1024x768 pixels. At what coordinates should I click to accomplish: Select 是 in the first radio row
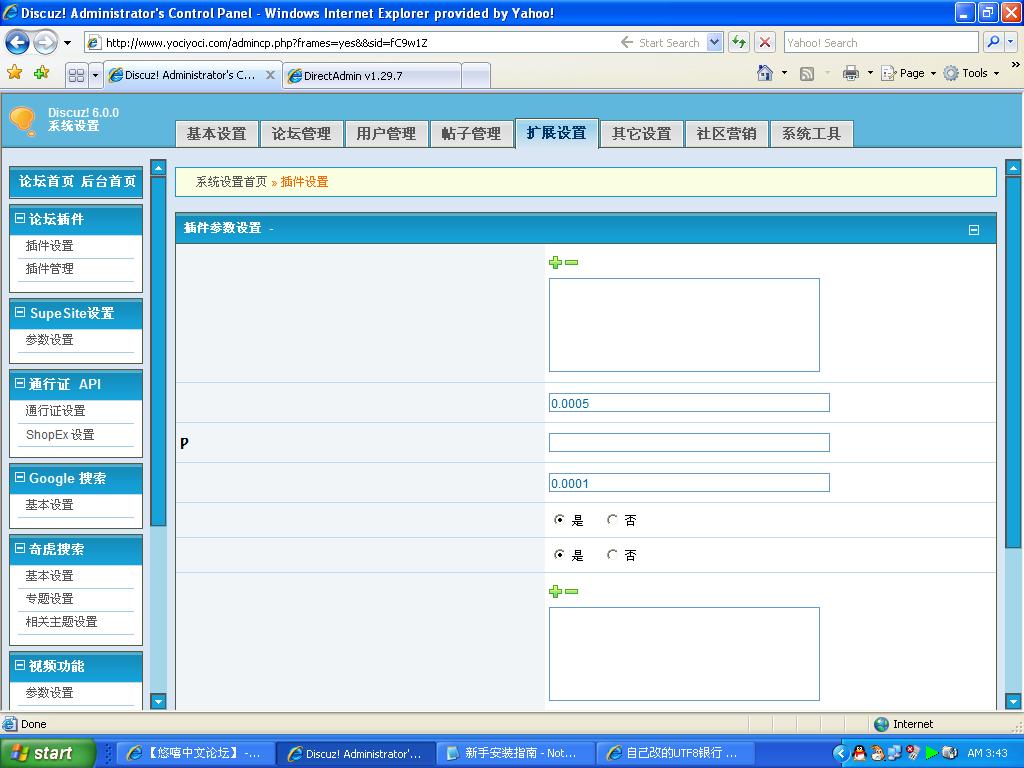(x=559, y=520)
